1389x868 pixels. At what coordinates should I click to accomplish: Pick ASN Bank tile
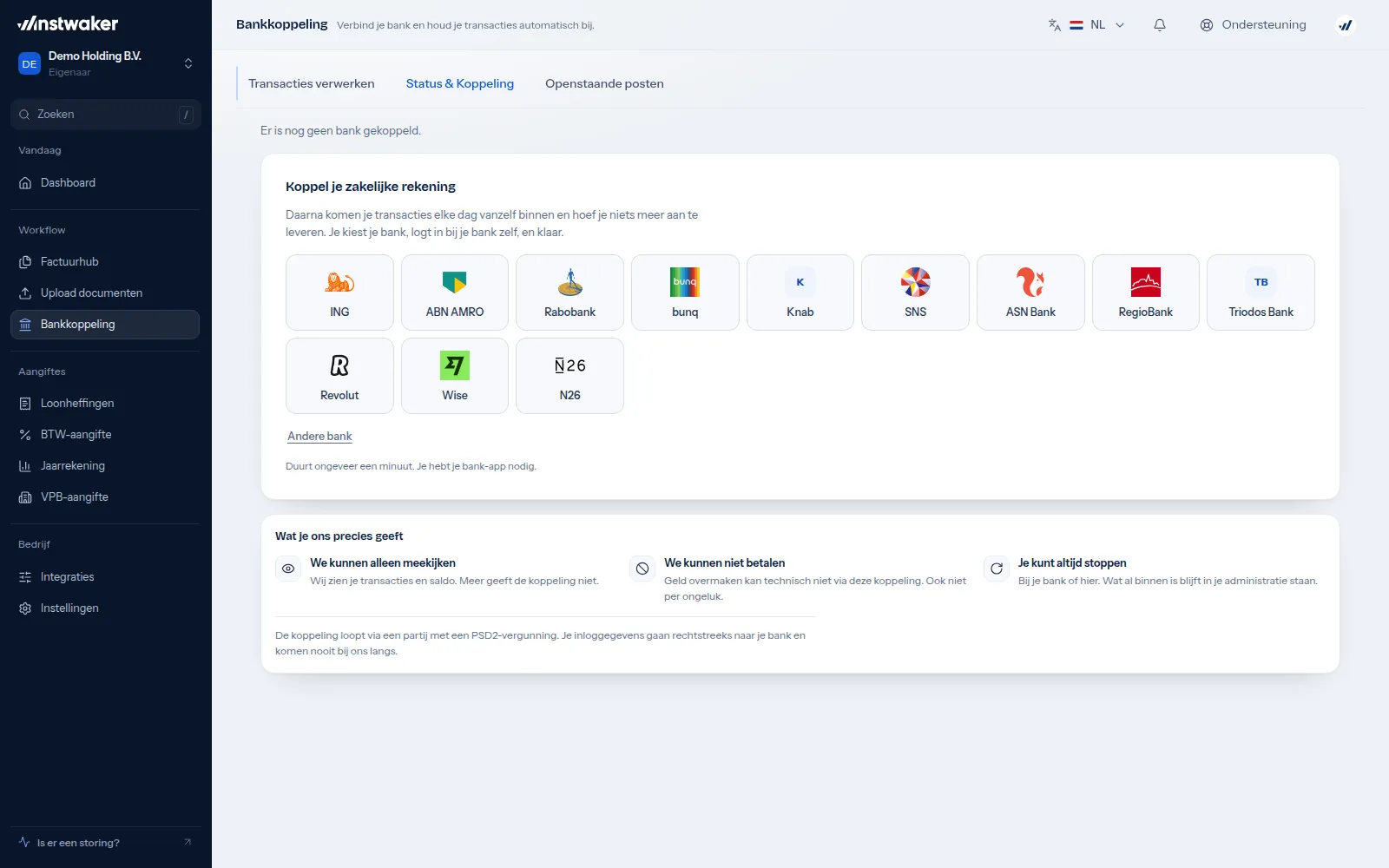[1030, 293]
